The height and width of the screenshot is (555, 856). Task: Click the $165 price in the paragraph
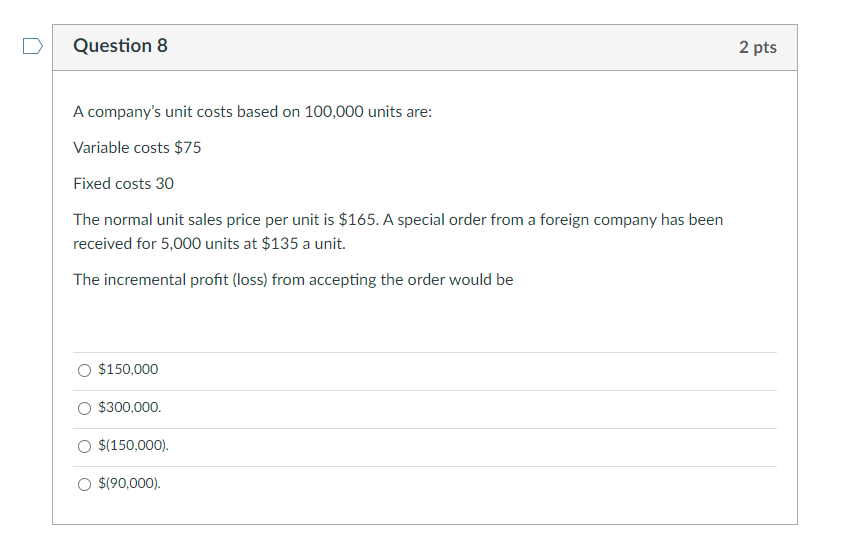pyautogui.click(x=358, y=219)
